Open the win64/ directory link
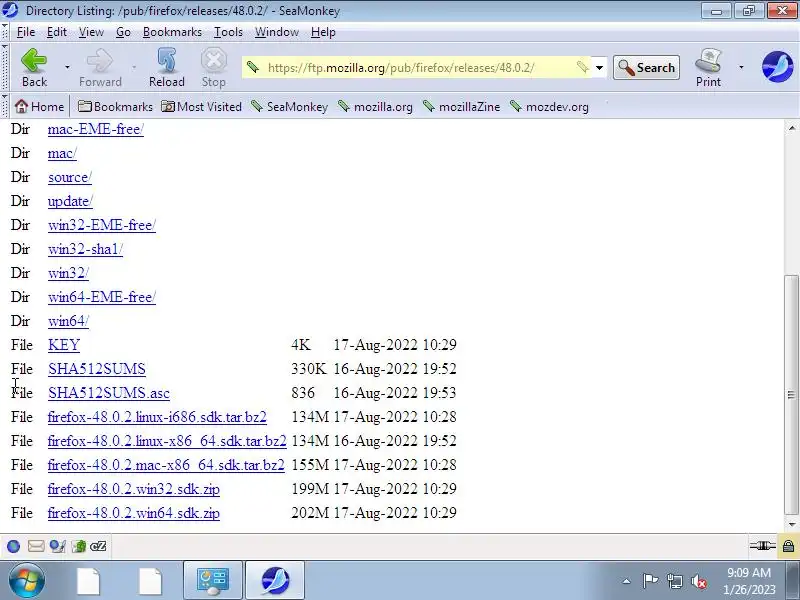Image resolution: width=800 pixels, height=600 pixels. (68, 321)
